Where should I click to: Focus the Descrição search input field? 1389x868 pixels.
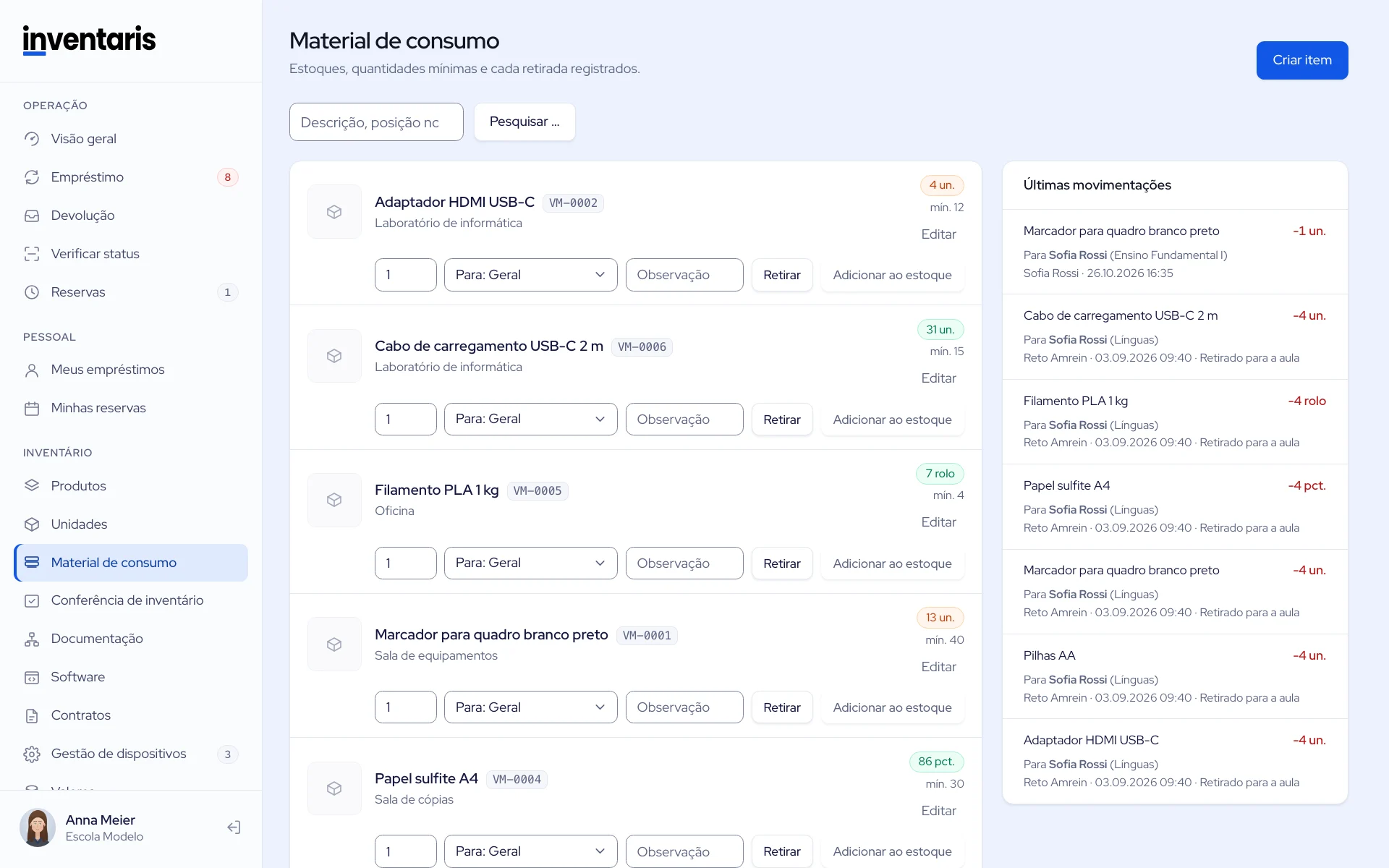pos(376,122)
